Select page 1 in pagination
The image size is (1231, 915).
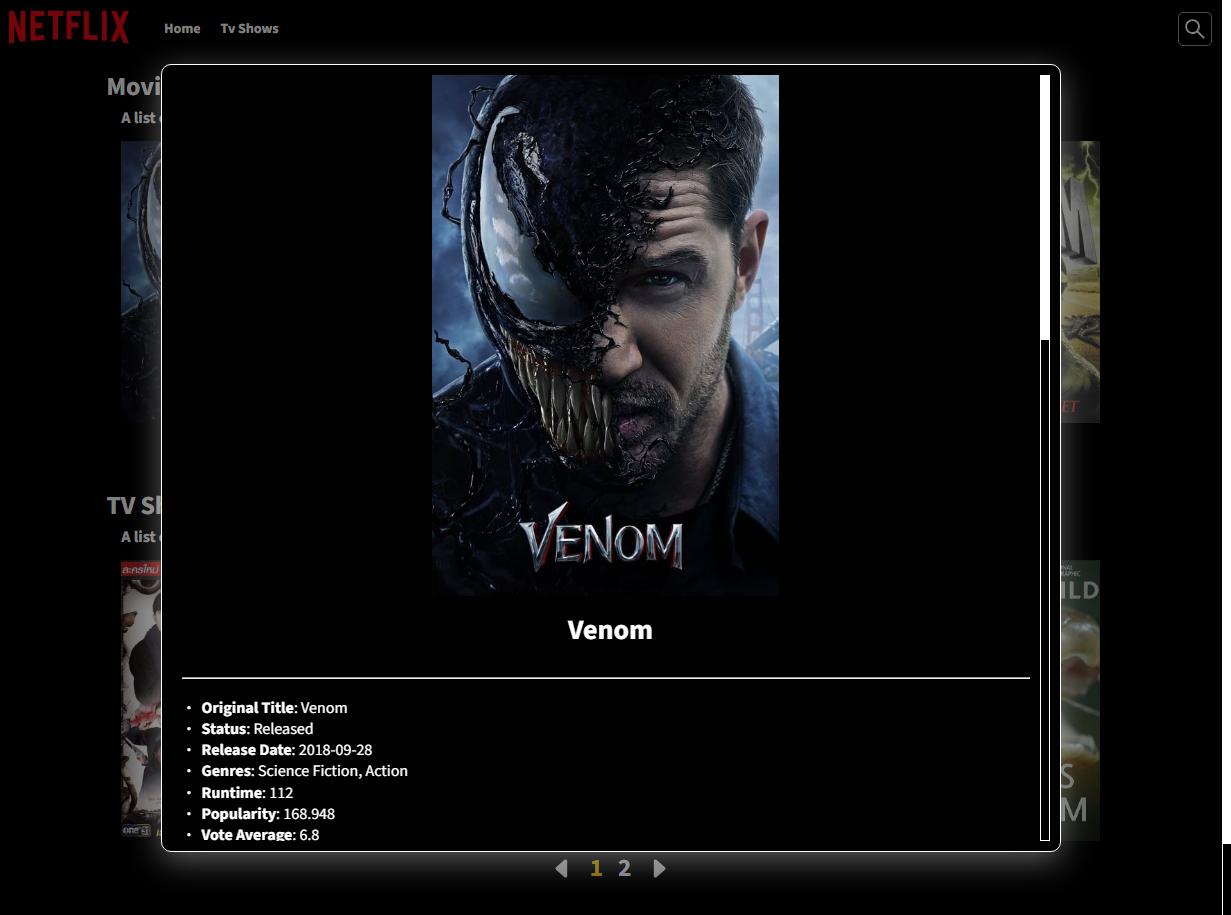(596, 868)
